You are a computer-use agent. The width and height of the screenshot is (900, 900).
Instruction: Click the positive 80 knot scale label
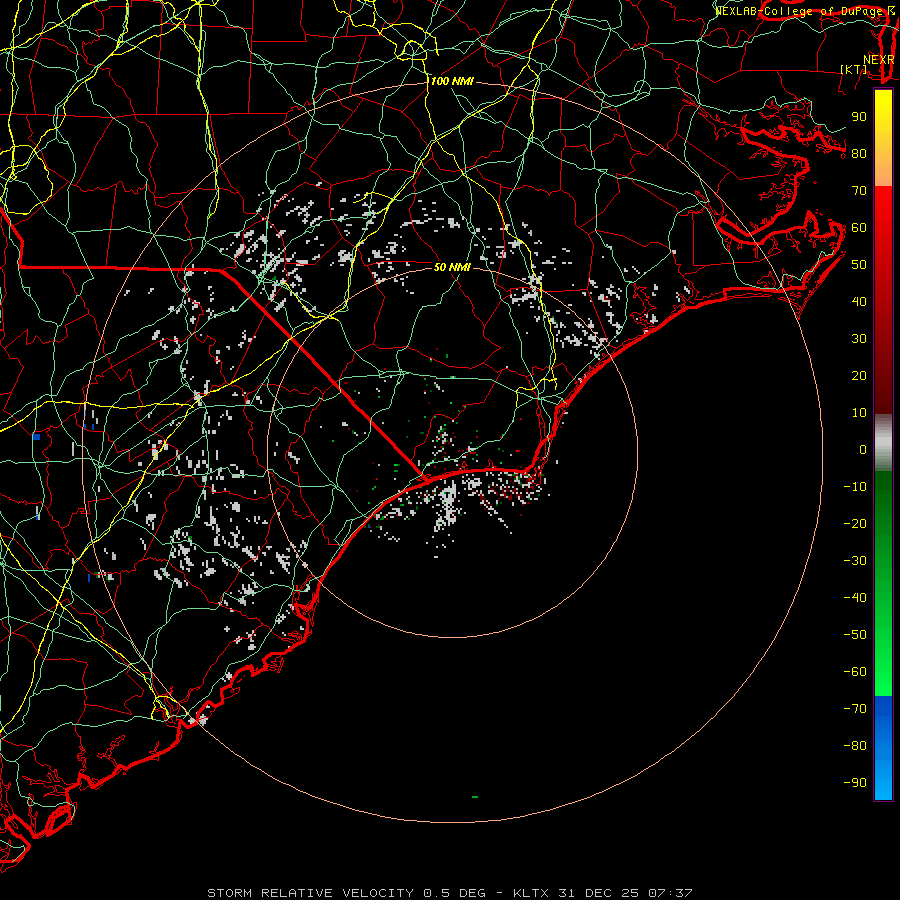tap(859, 153)
